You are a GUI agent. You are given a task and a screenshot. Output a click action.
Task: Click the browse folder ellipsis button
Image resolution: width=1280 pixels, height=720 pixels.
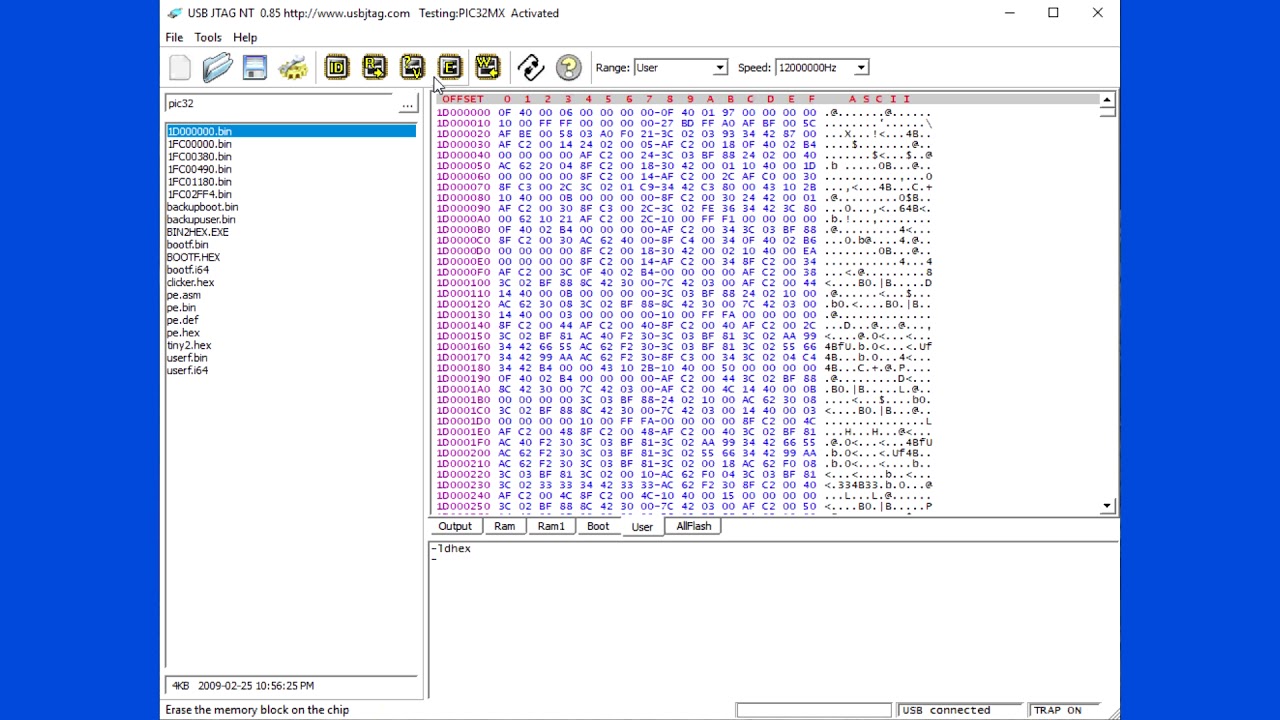407,104
